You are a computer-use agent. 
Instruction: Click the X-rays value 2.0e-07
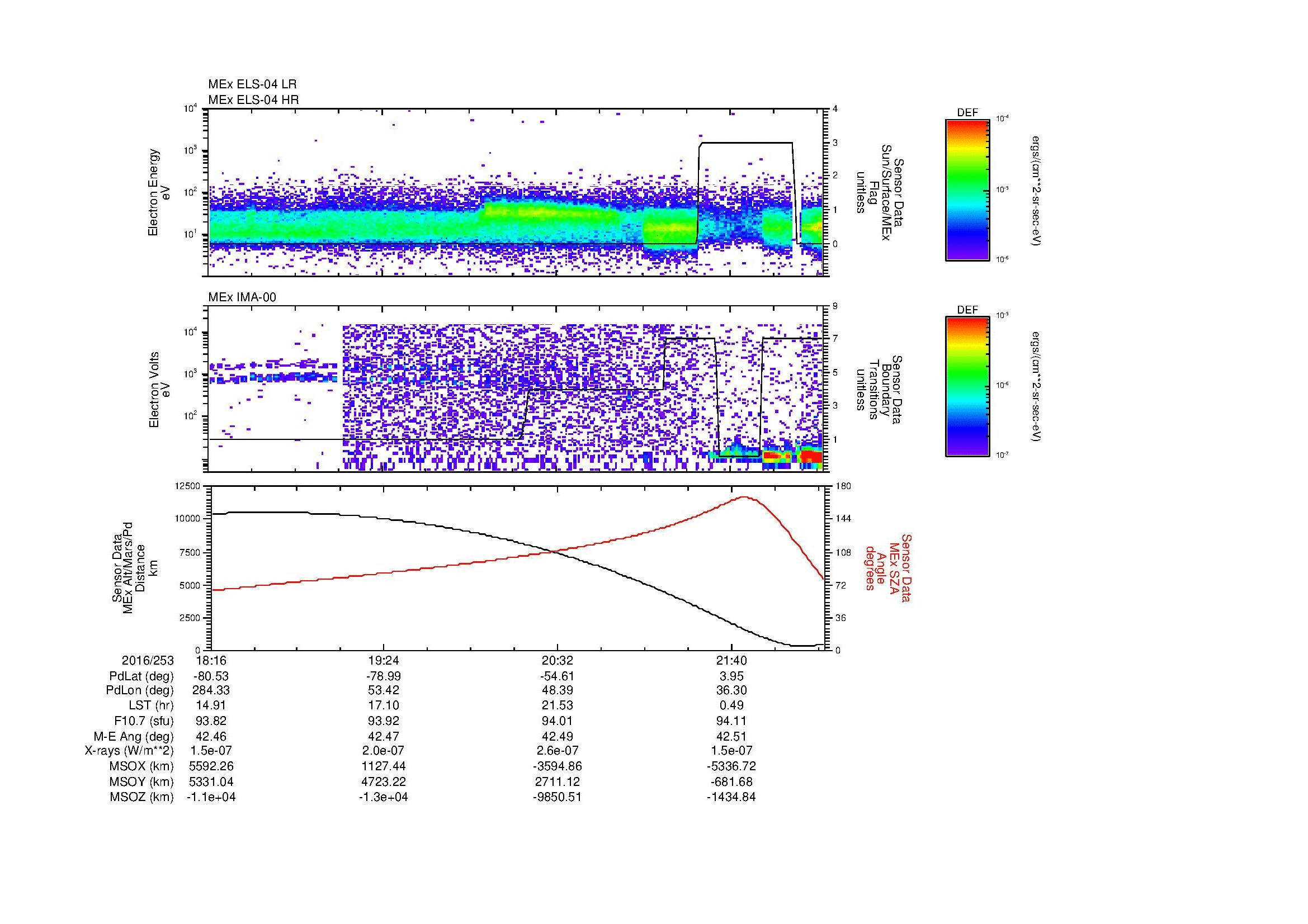point(384,751)
